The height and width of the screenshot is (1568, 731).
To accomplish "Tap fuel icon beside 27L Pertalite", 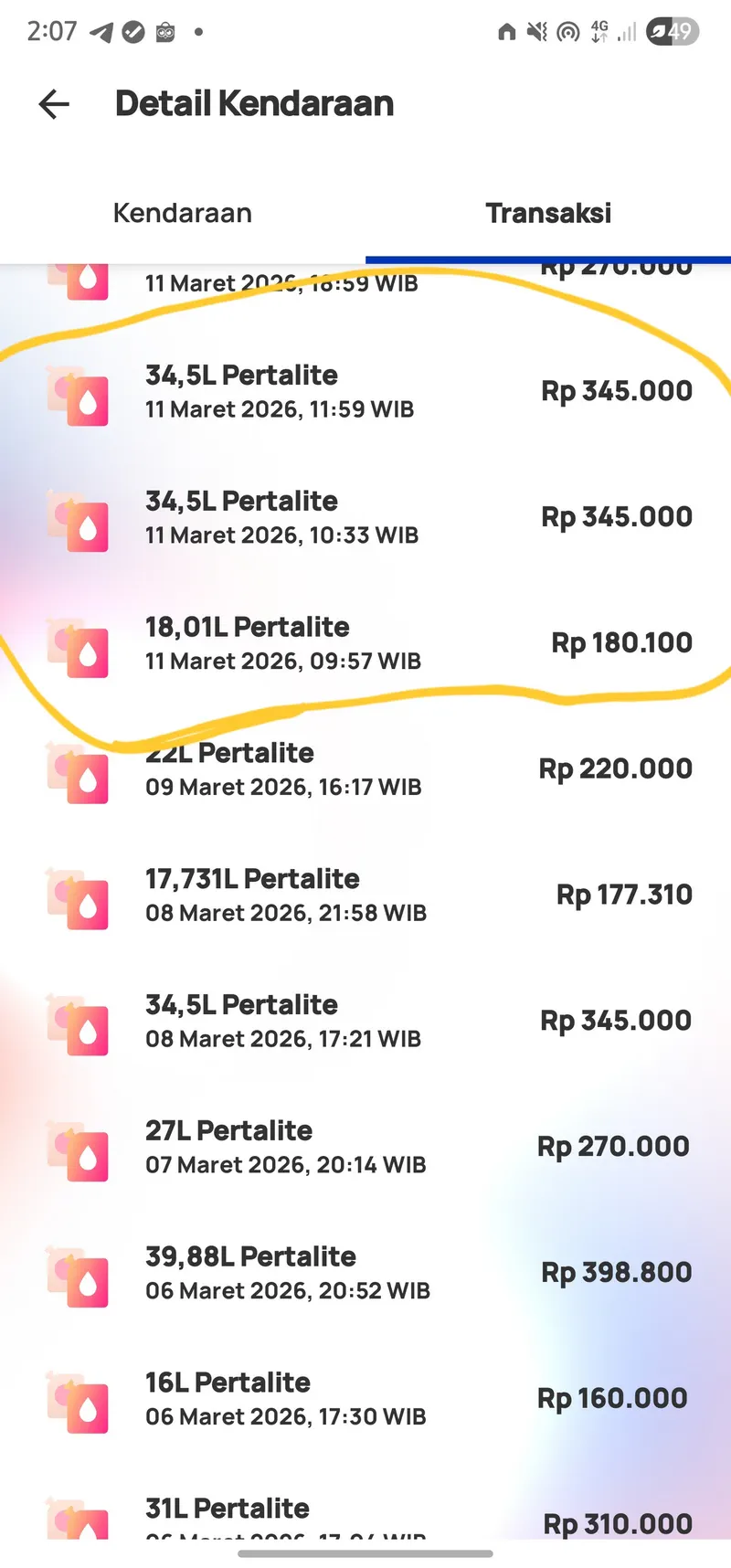I will pyautogui.click(x=79, y=1153).
